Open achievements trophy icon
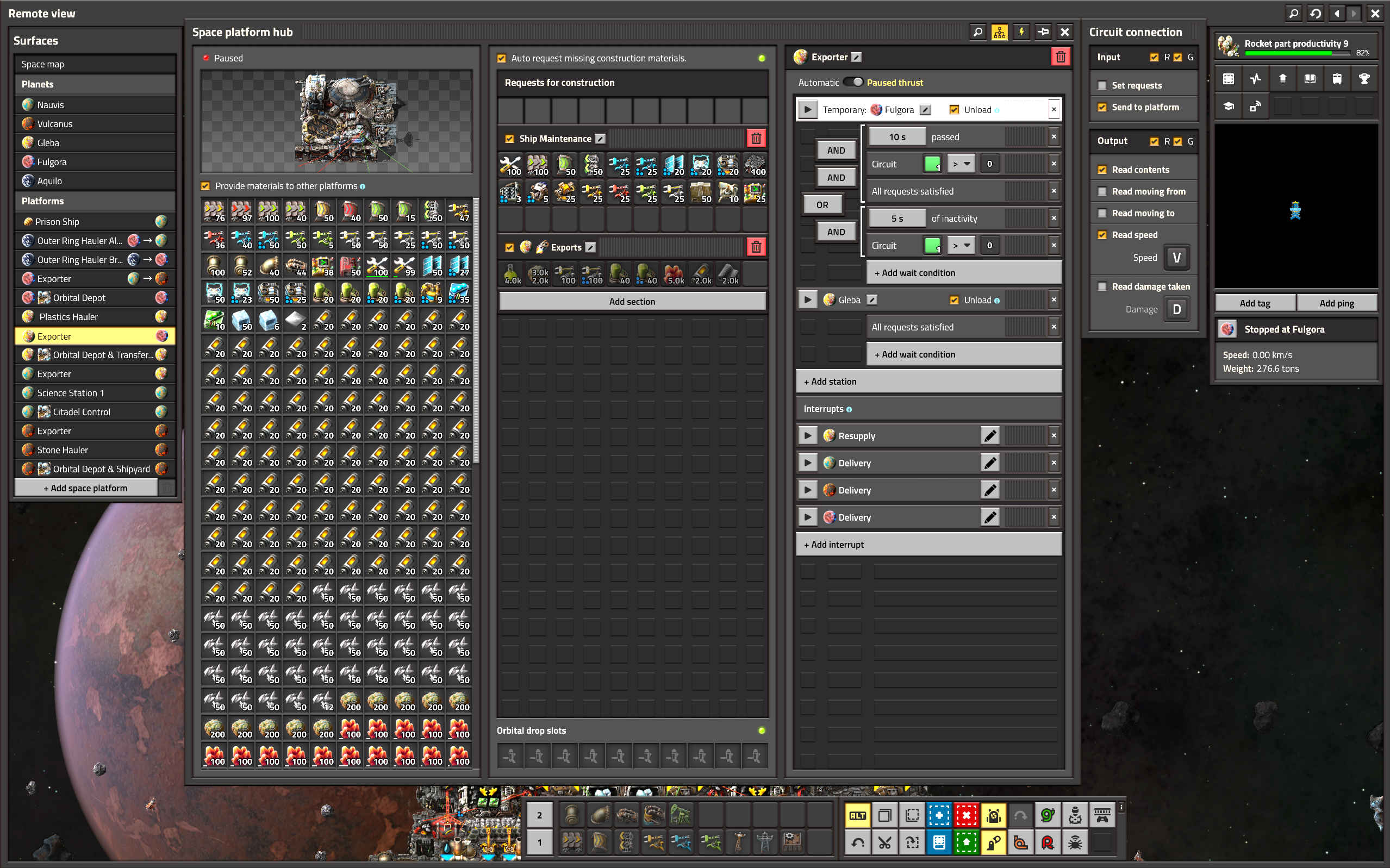 [1364, 79]
